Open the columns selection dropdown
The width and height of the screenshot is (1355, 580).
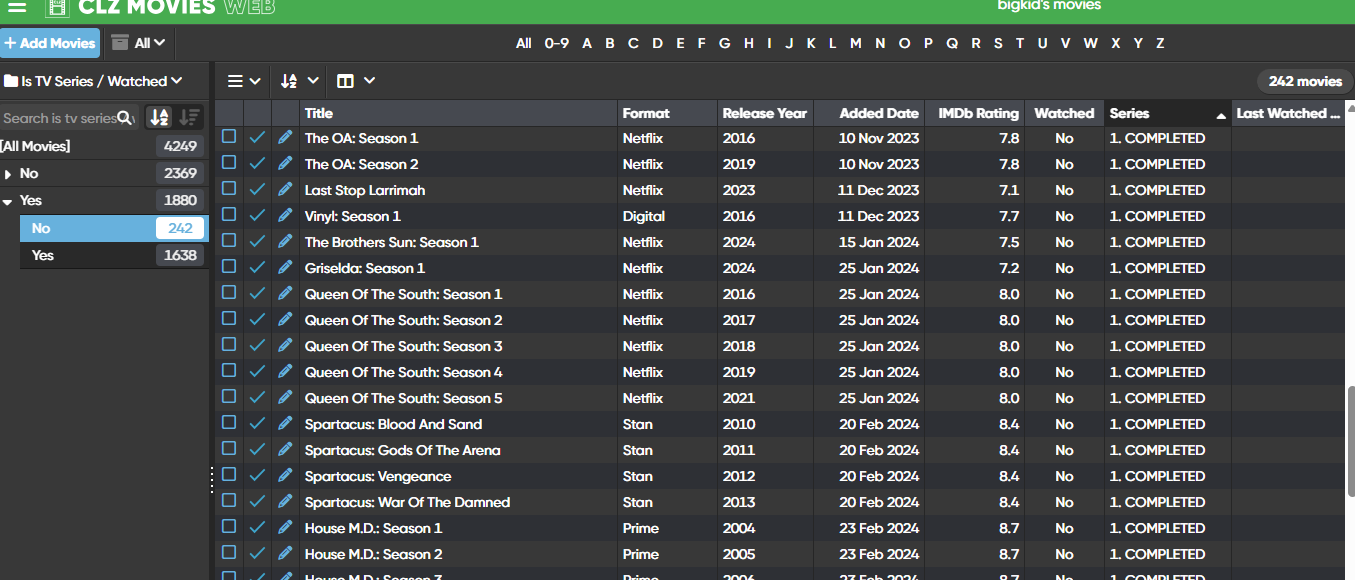(355, 81)
